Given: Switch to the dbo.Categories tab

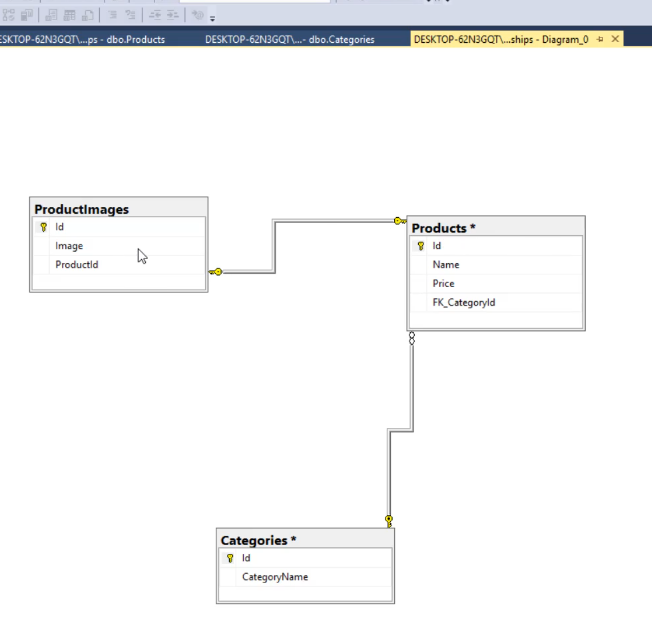Looking at the screenshot, I should pos(290,40).
